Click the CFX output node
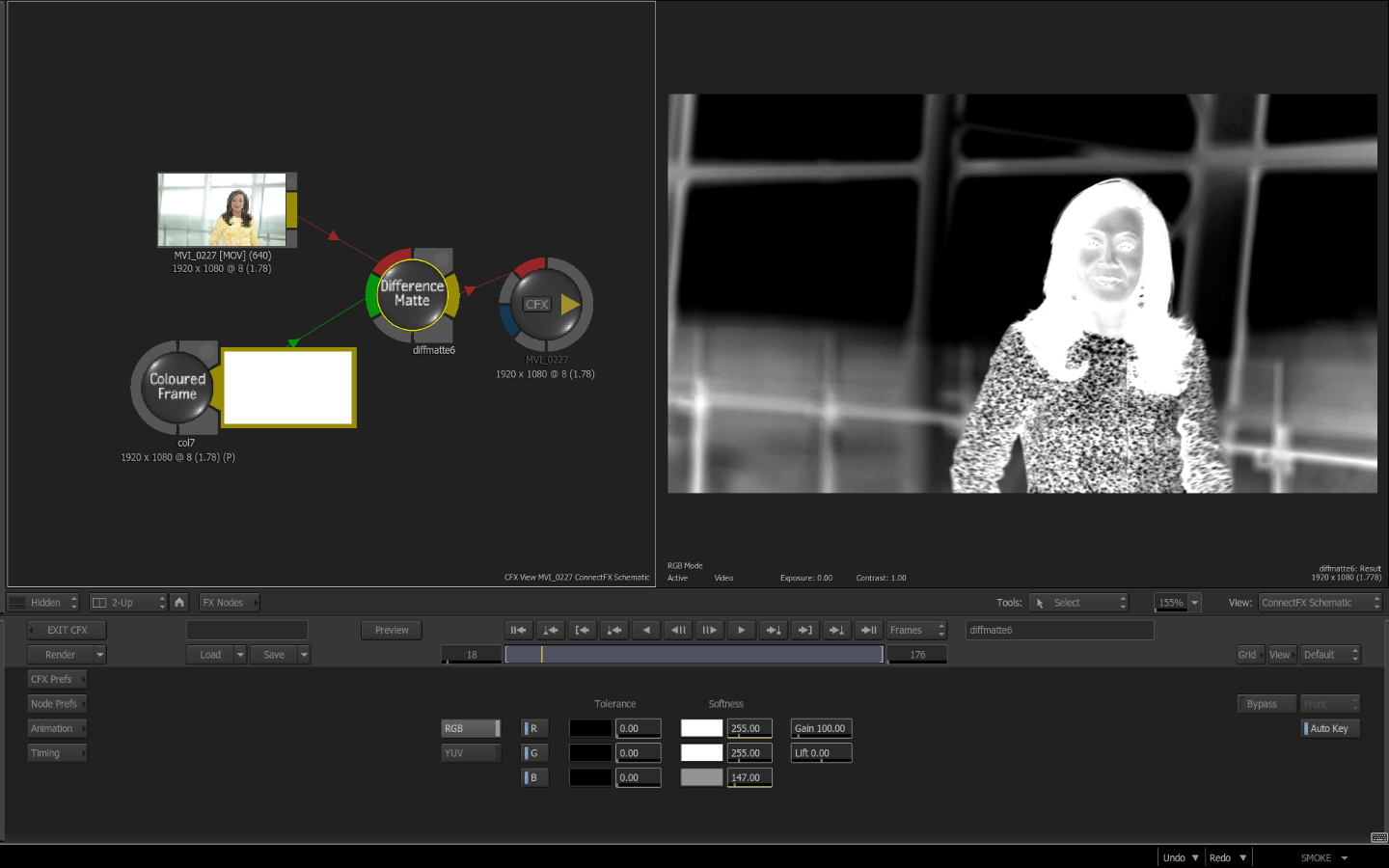Image resolution: width=1389 pixels, height=868 pixels. (x=546, y=304)
